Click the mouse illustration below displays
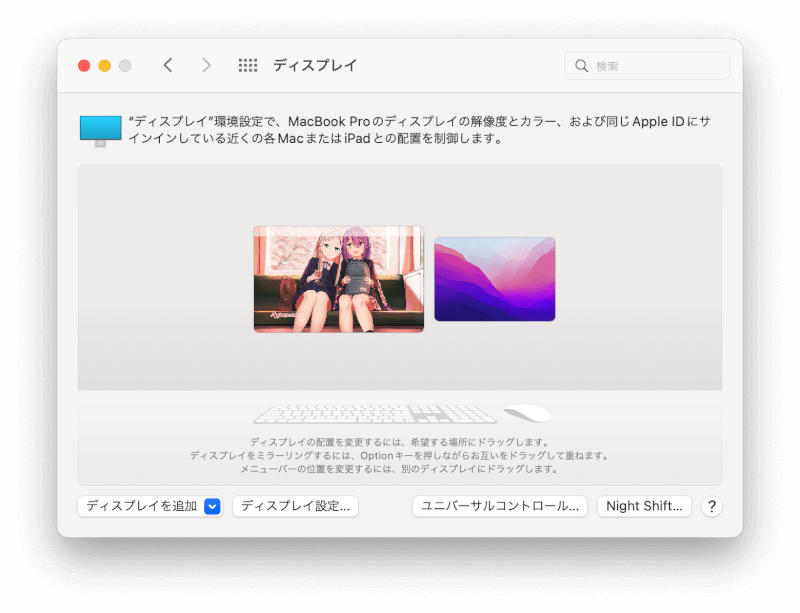800x613 pixels. (x=528, y=413)
